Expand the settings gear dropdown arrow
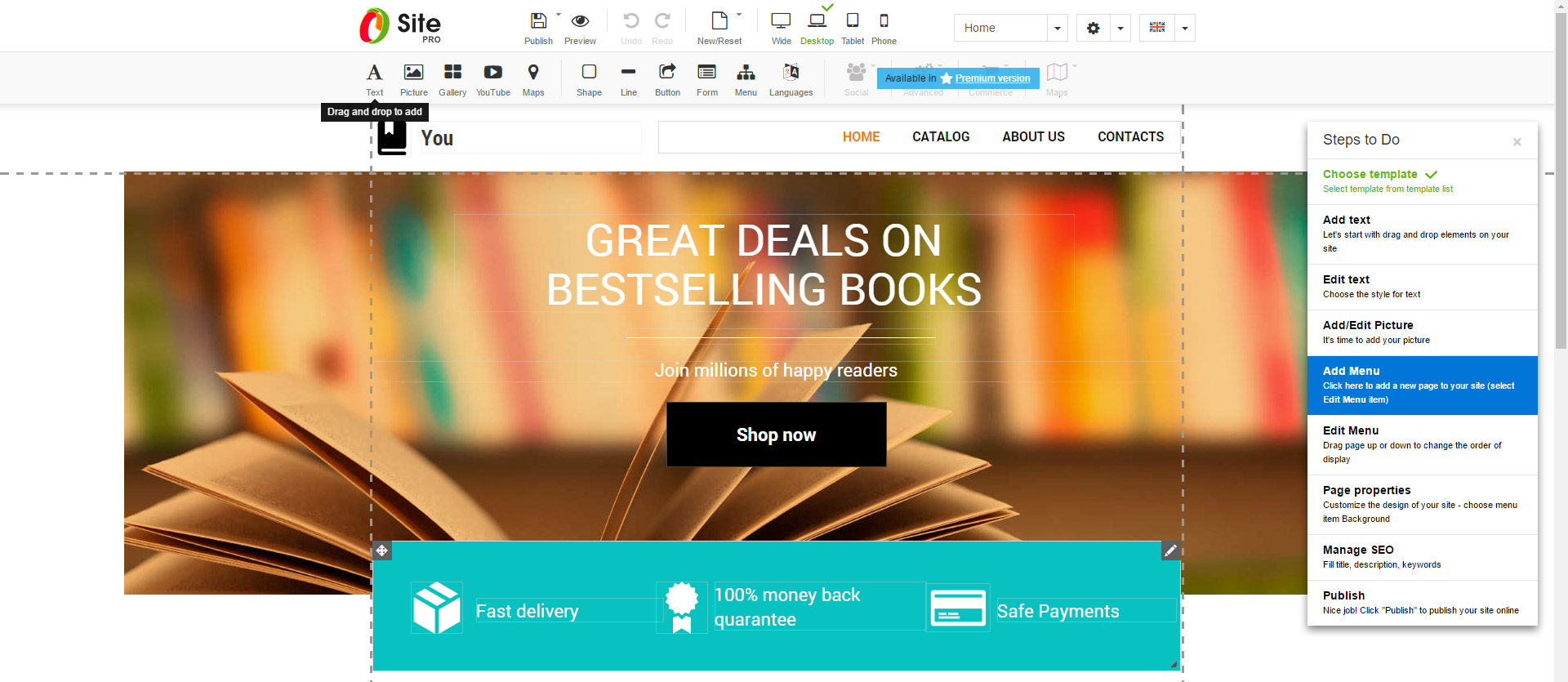 1120,29
